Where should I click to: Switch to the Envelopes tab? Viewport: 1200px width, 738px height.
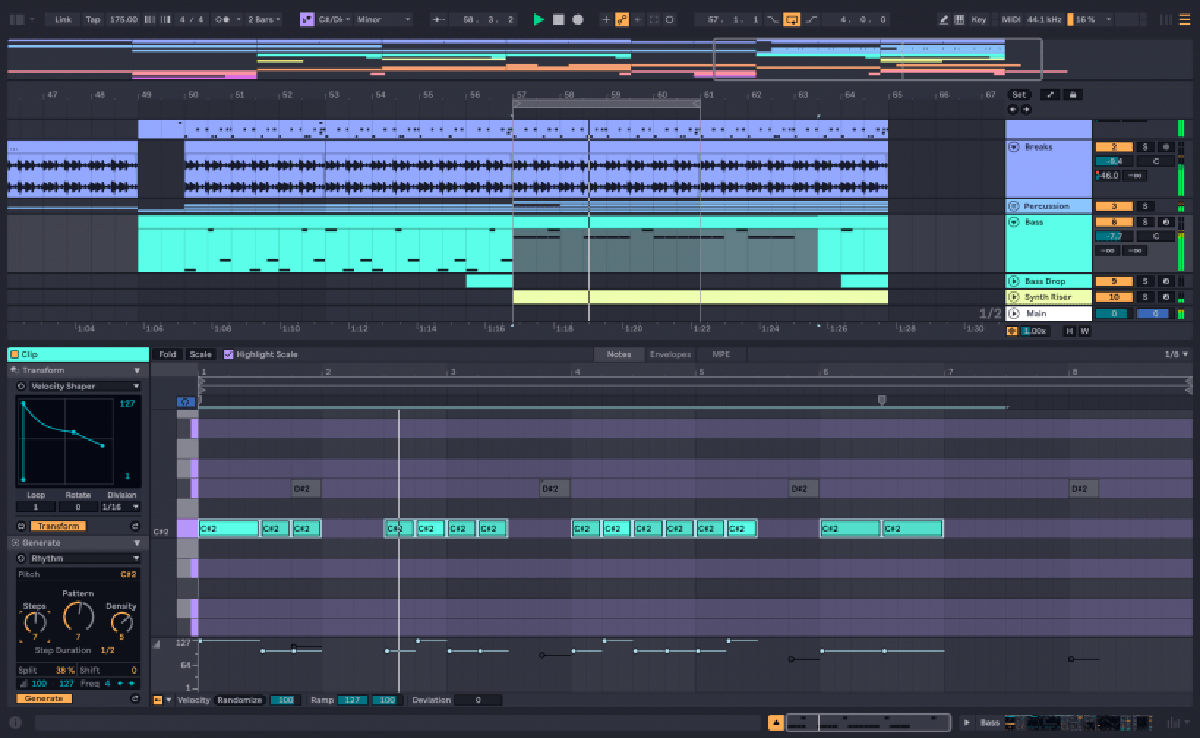(x=670, y=354)
